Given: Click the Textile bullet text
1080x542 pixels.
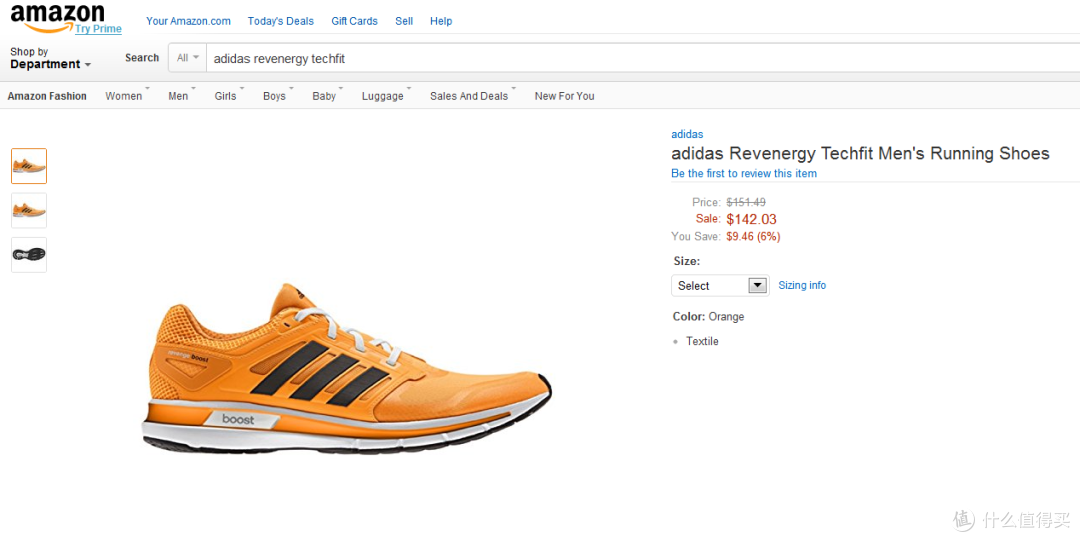Looking at the screenshot, I should pyautogui.click(x=702, y=342).
